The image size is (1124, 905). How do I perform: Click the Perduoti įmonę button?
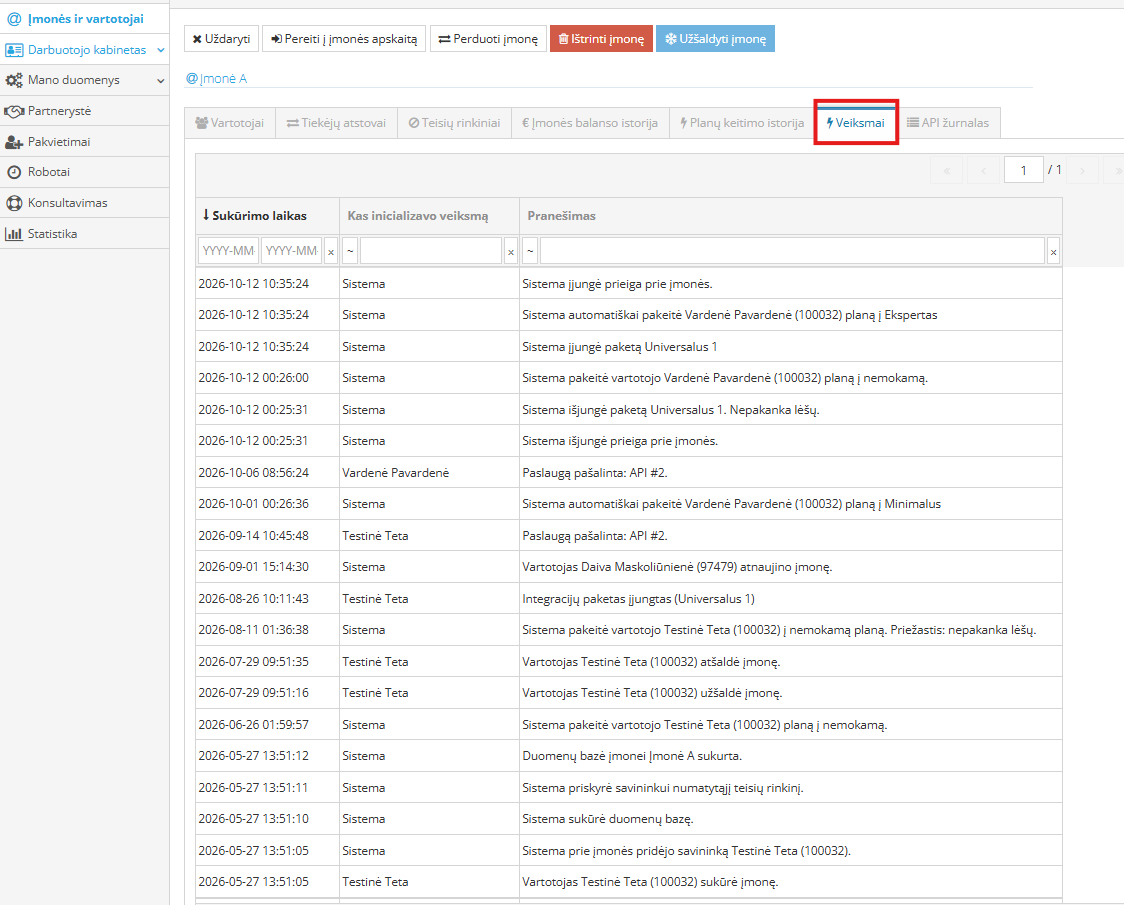click(x=488, y=39)
